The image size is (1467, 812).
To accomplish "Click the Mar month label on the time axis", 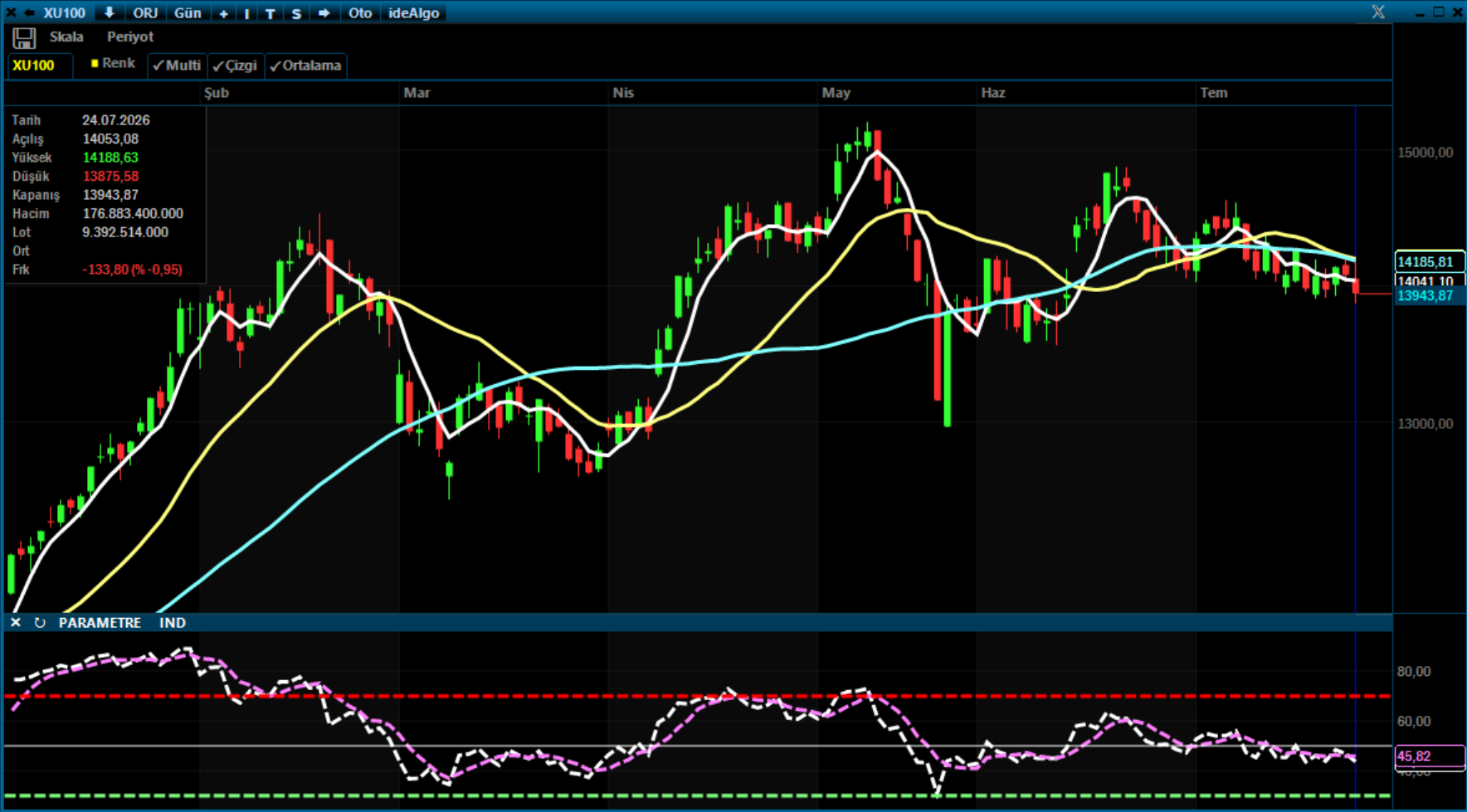I will point(417,93).
